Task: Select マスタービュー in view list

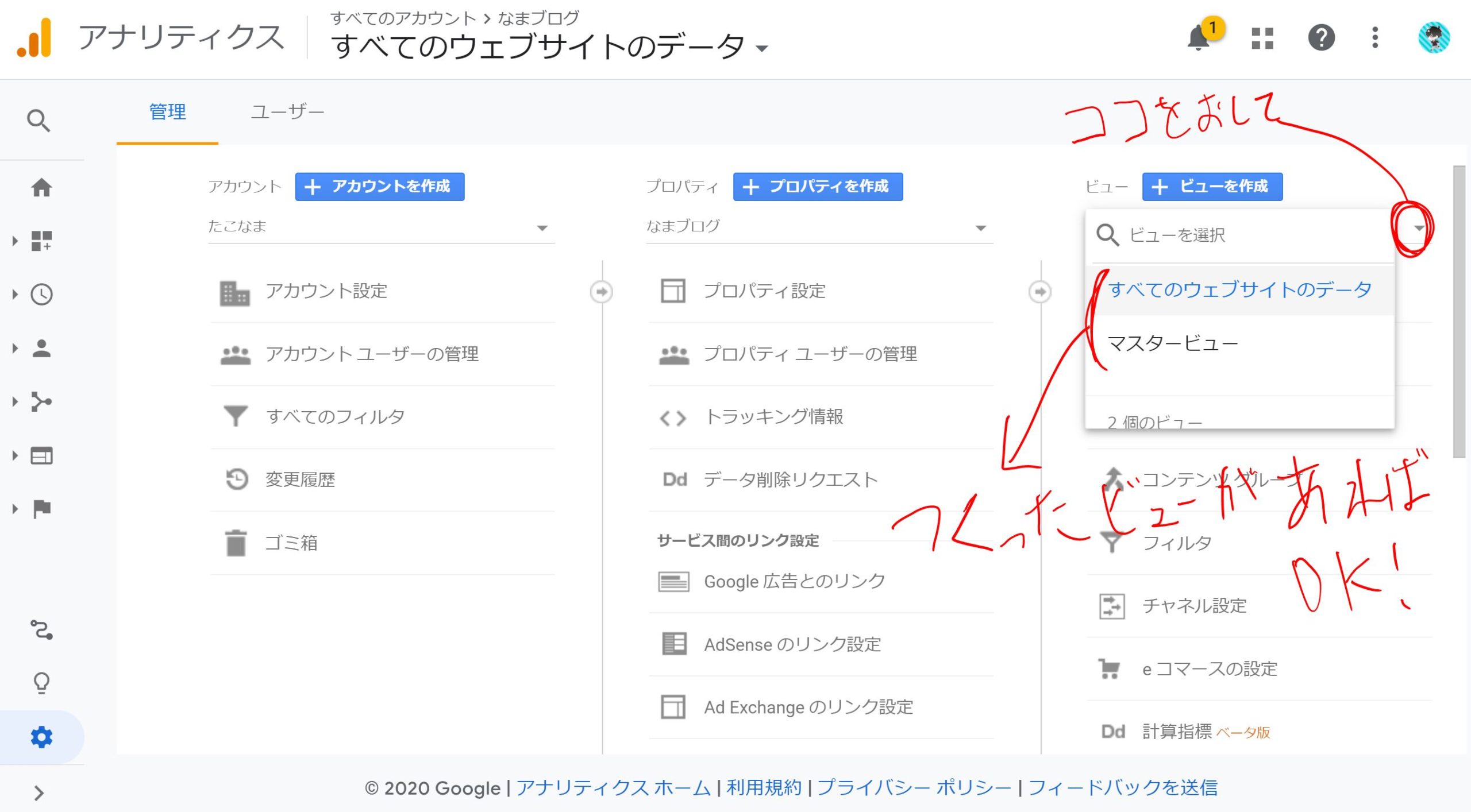Action: [1240, 343]
